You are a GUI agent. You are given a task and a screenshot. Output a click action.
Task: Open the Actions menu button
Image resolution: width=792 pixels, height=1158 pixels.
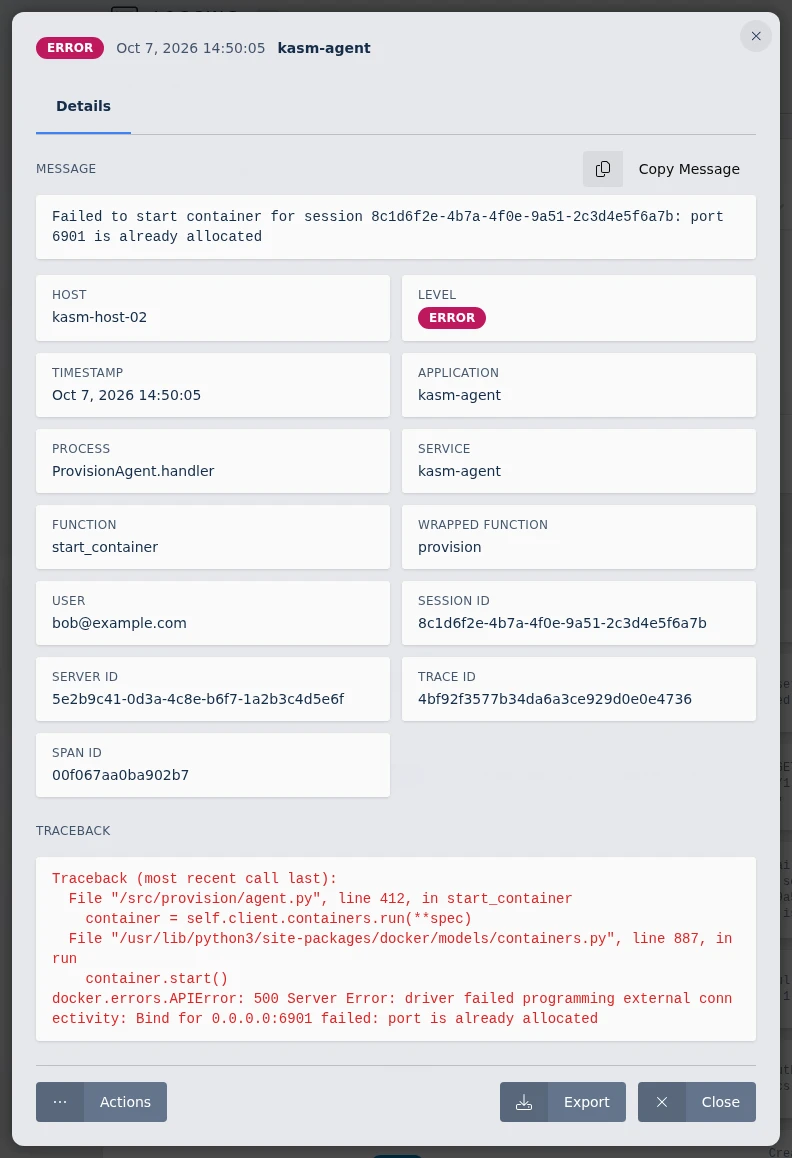pyautogui.click(x=101, y=1102)
